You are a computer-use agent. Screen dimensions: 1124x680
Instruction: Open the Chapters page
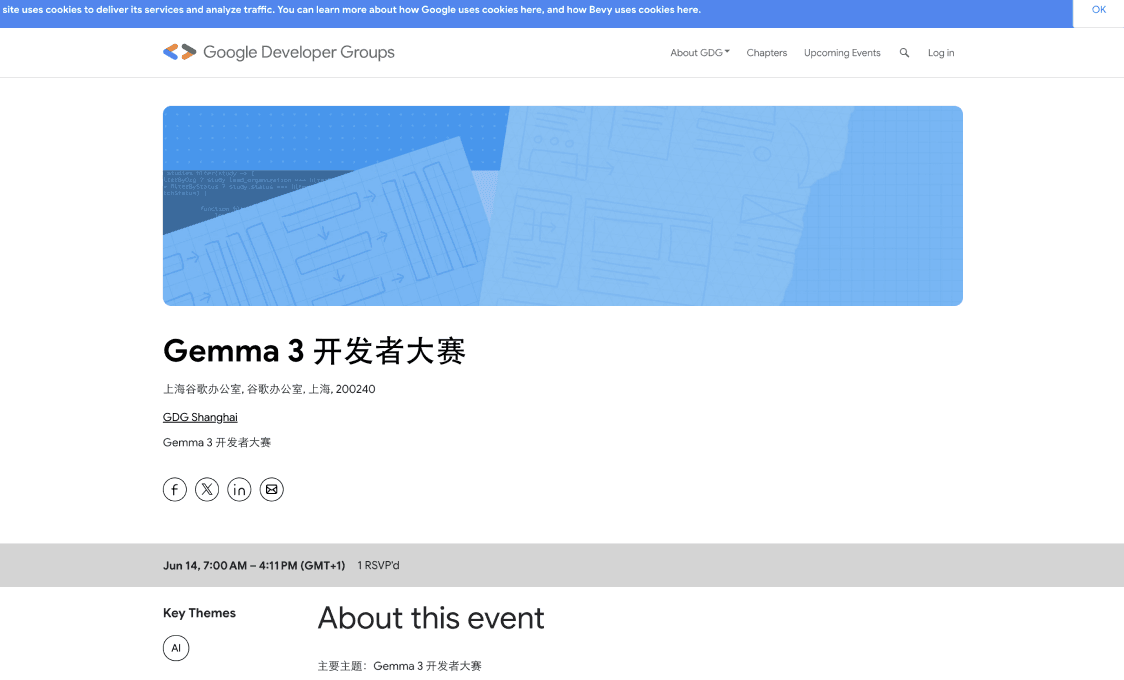(766, 52)
